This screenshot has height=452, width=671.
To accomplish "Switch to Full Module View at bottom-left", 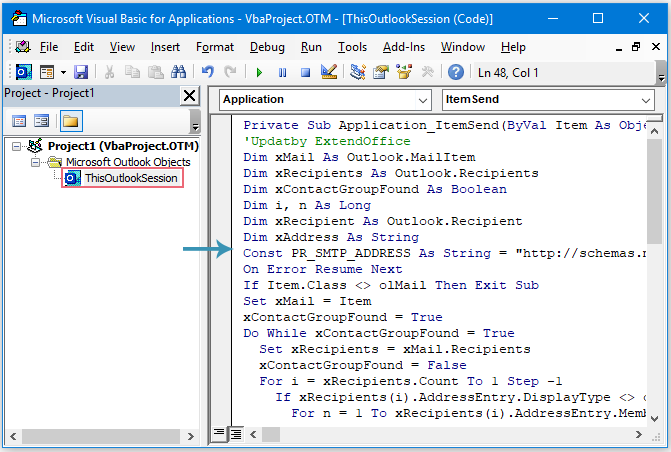I will click(x=236, y=434).
